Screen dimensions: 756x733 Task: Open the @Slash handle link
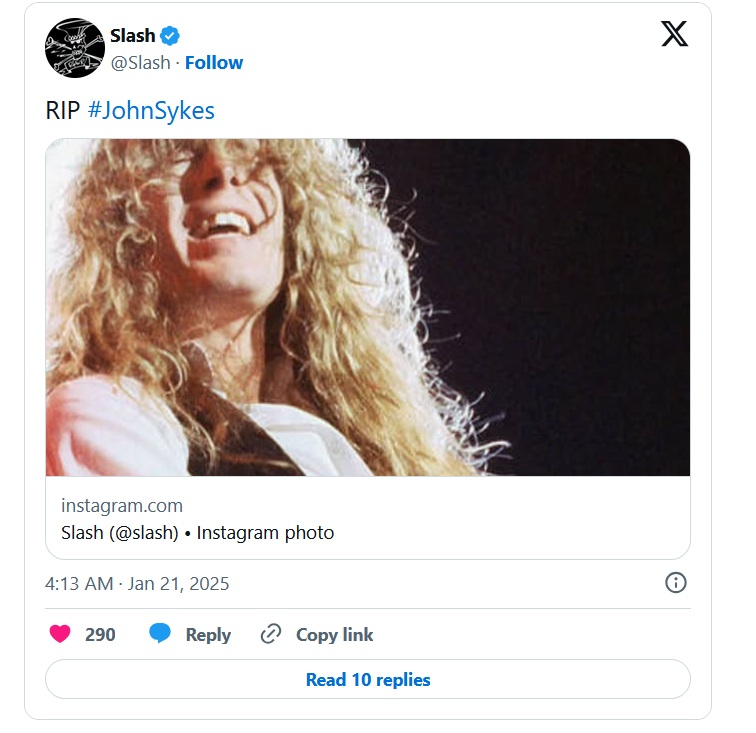[x=140, y=62]
